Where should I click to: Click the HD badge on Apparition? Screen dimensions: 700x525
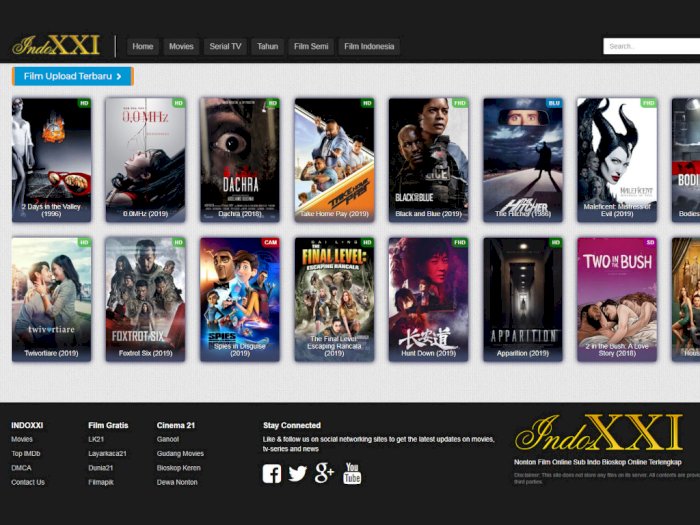556,242
